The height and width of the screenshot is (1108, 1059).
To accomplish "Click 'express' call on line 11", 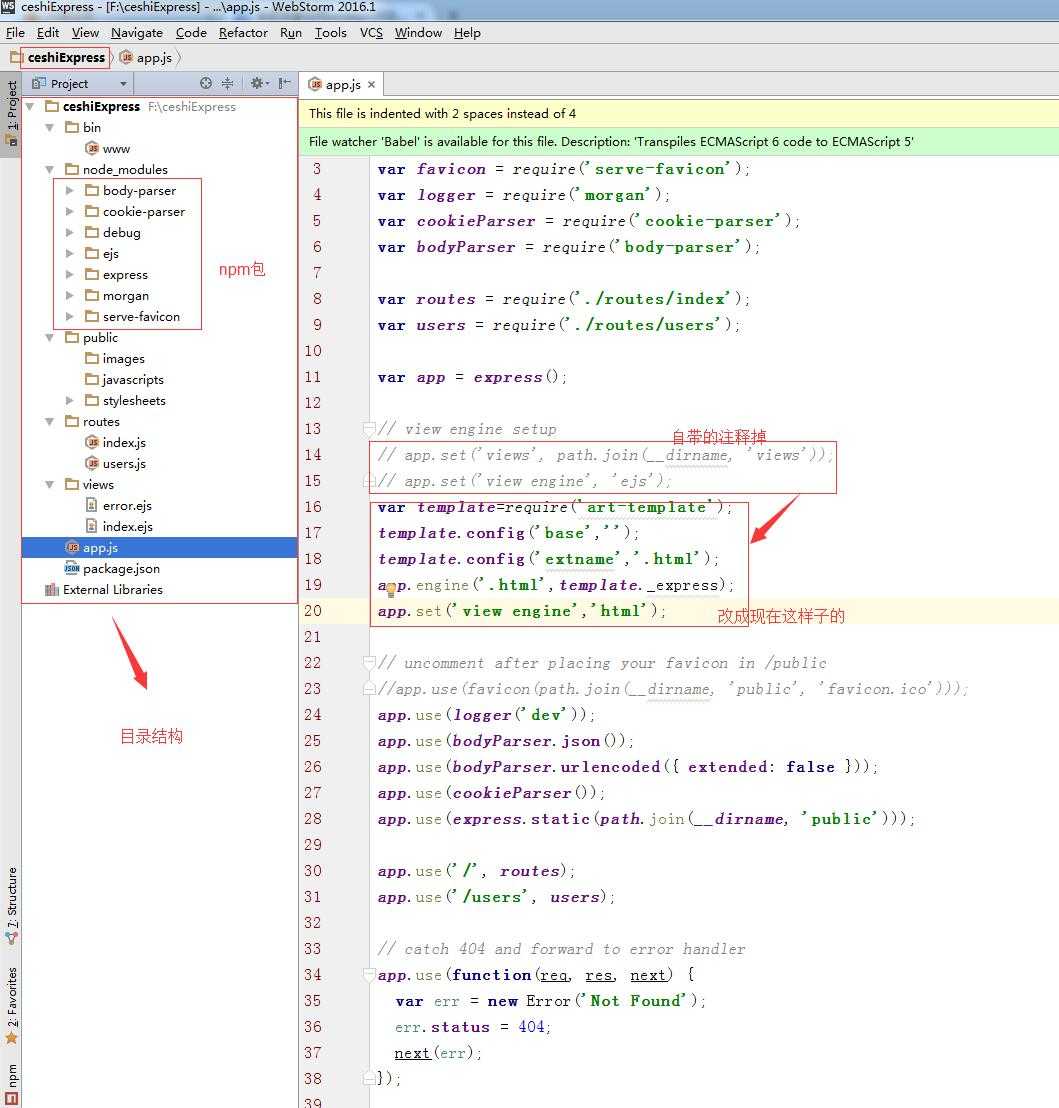I will [x=508, y=377].
